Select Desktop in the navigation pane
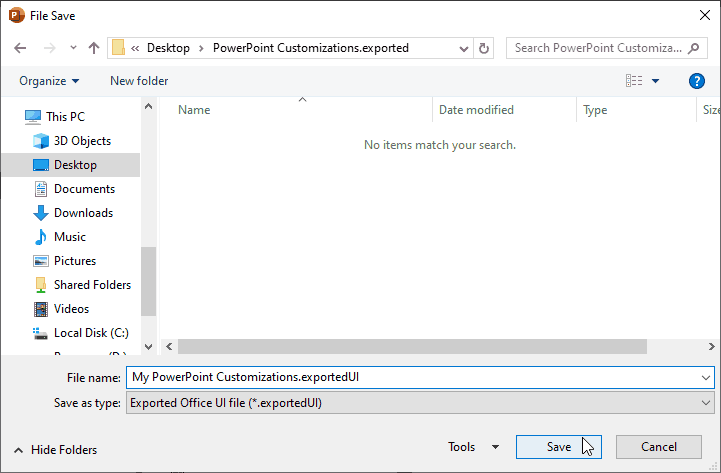The width and height of the screenshot is (721, 473). 71,165
